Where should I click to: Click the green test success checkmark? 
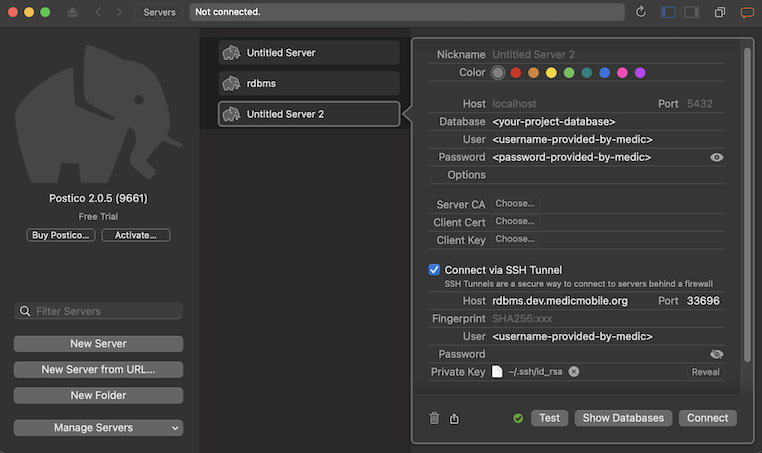[x=518, y=418]
